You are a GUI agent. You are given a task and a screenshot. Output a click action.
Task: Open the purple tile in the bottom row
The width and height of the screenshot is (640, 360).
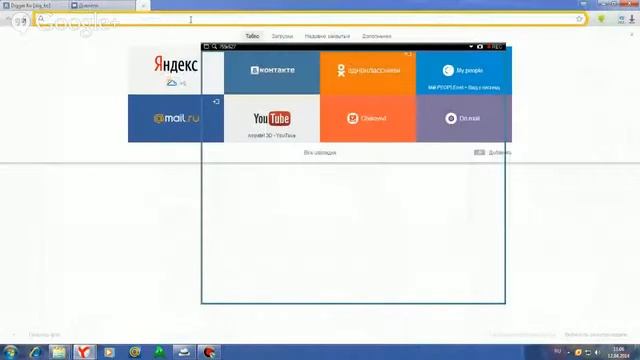pyautogui.click(x=464, y=118)
